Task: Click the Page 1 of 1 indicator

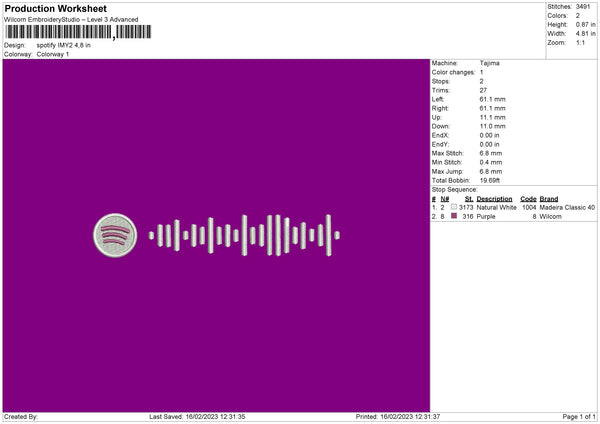Action: [x=579, y=417]
